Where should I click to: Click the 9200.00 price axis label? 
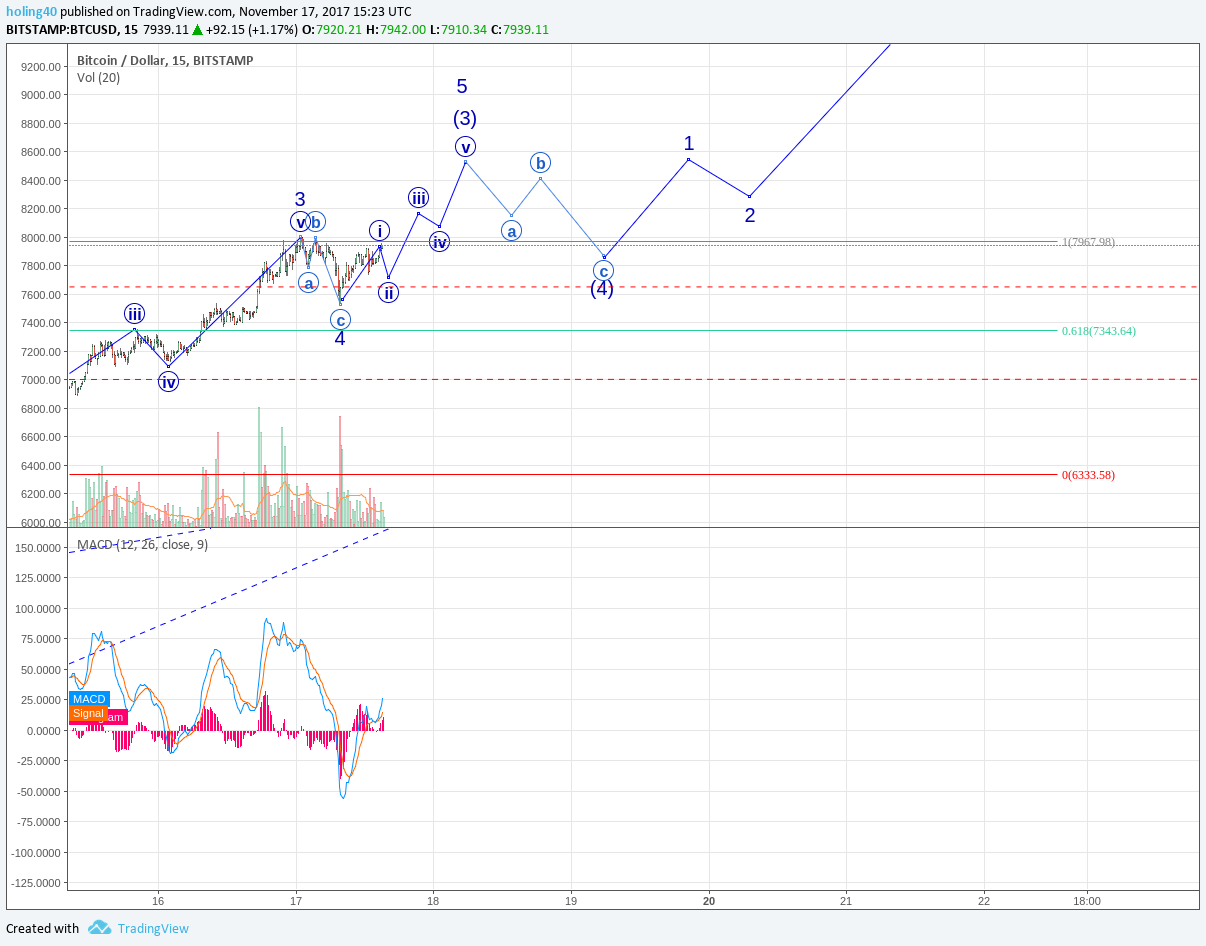coord(40,67)
